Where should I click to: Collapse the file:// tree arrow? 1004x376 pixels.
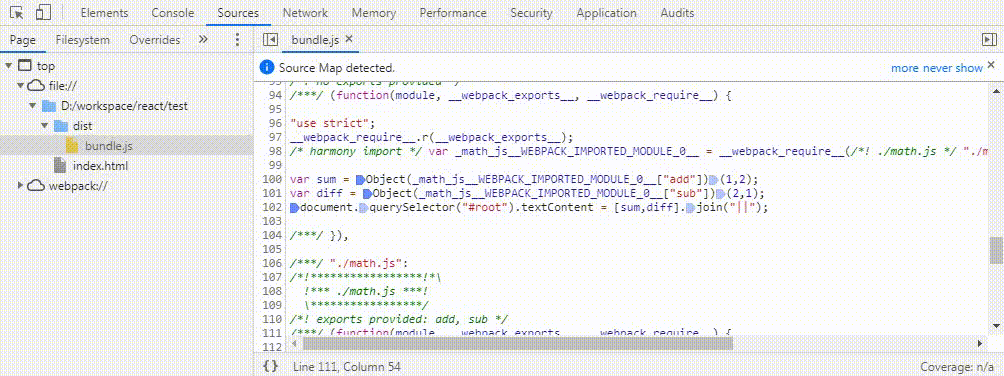[x=20, y=85]
